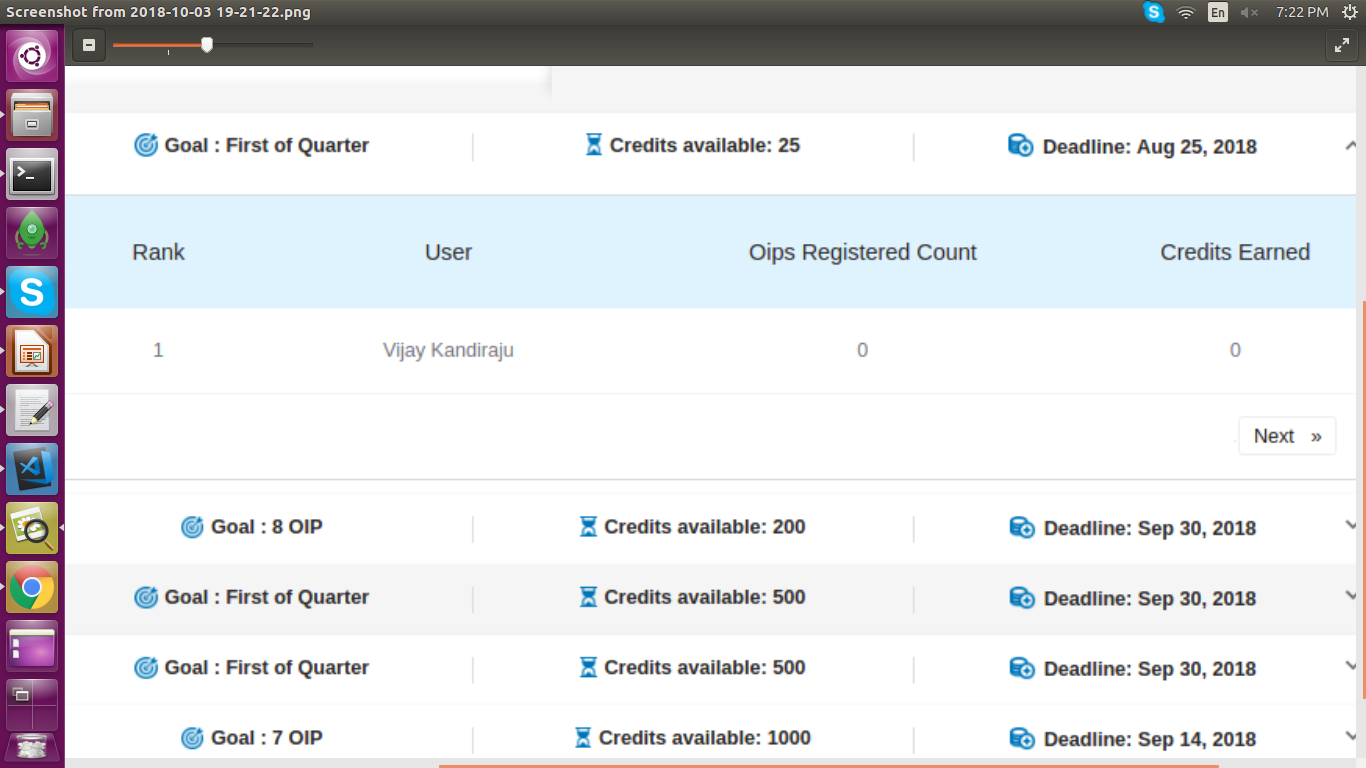Viewport: 1366px width, 768px height.
Task: Open the clock menu showing 7:22 PM
Action: pos(1300,12)
